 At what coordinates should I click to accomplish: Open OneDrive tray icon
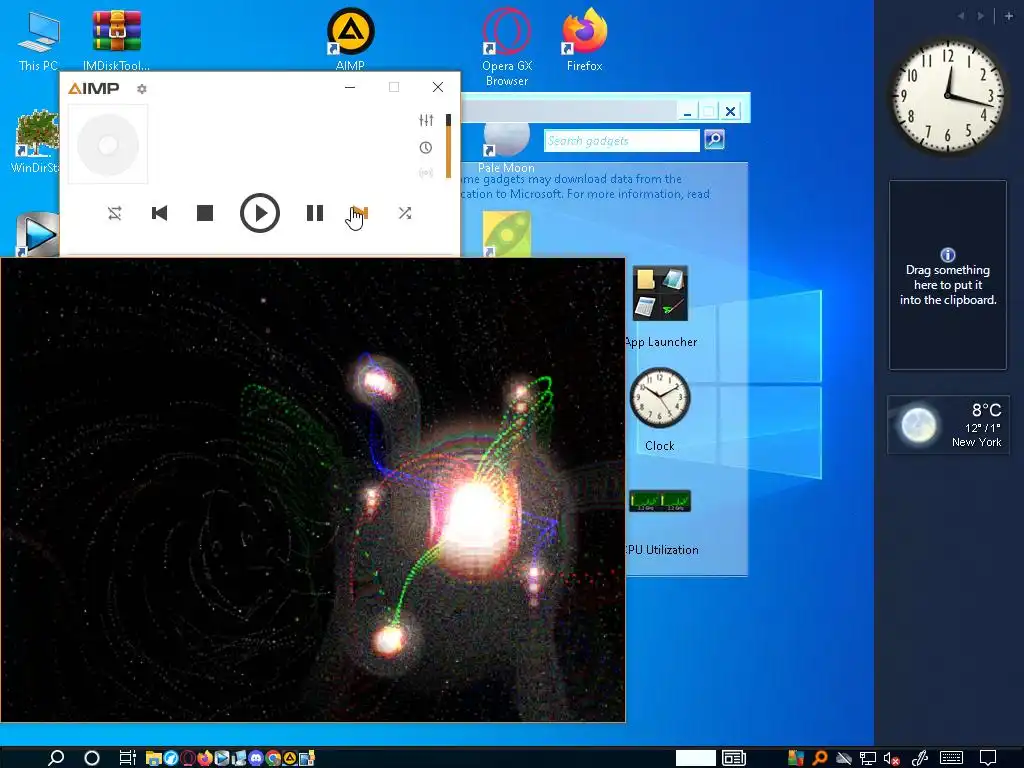[x=844, y=758]
